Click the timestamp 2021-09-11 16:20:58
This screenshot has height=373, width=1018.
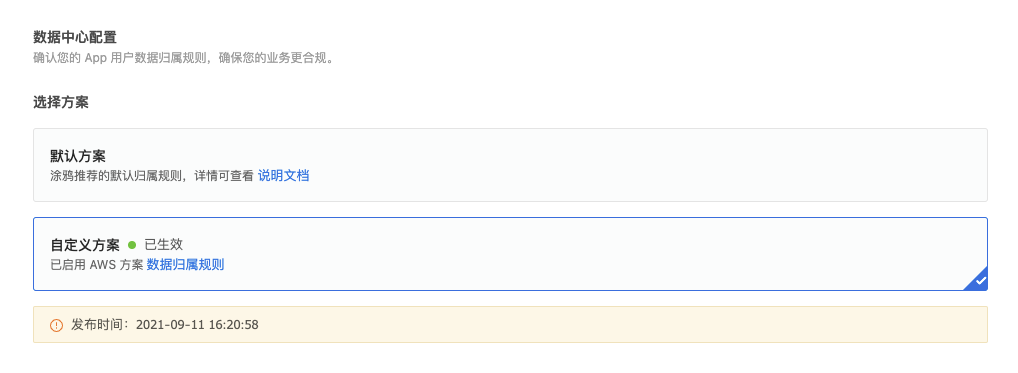197,325
